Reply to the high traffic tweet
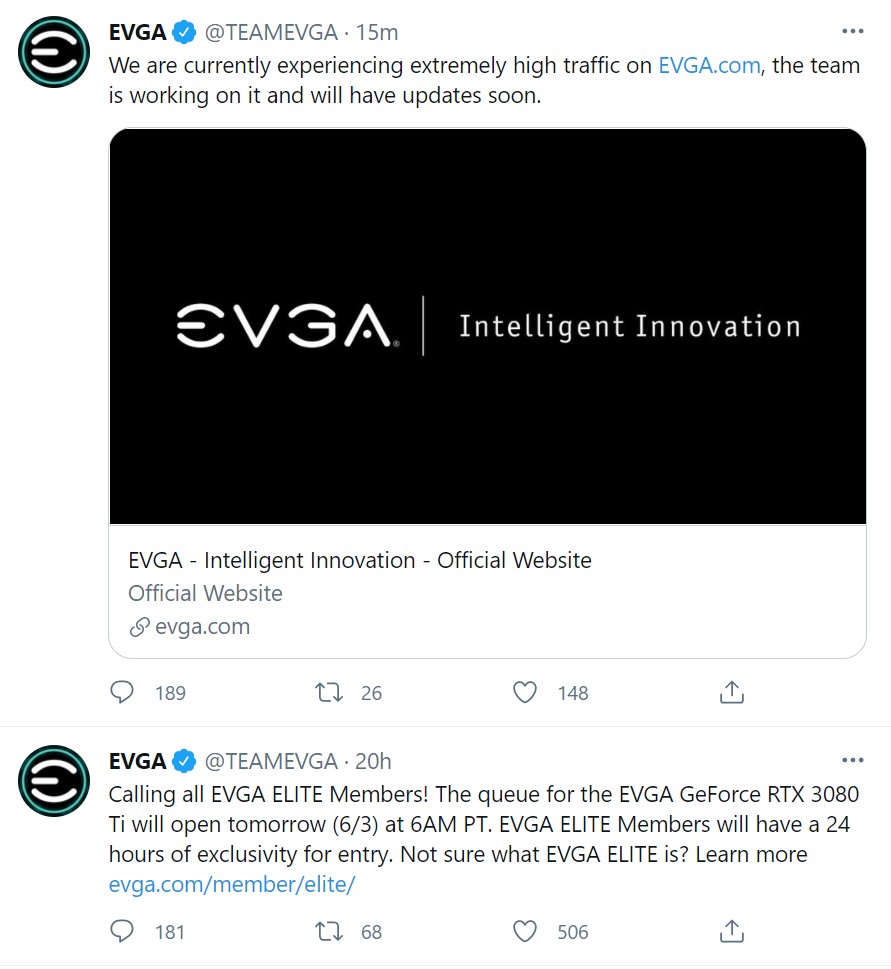The width and height of the screenshot is (891, 969). (122, 692)
